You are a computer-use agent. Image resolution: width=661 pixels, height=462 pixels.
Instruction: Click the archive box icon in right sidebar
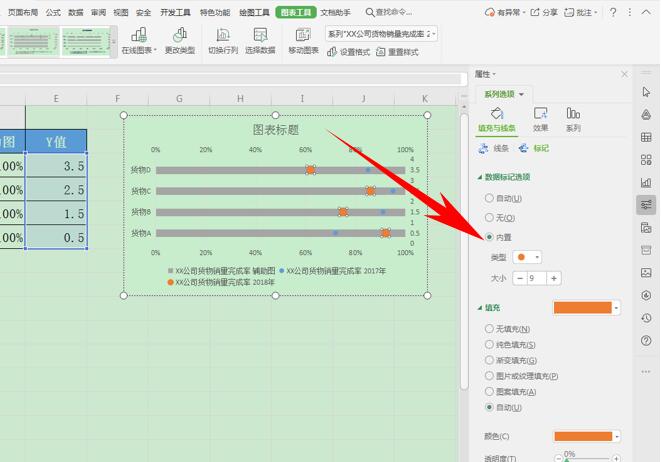646,250
